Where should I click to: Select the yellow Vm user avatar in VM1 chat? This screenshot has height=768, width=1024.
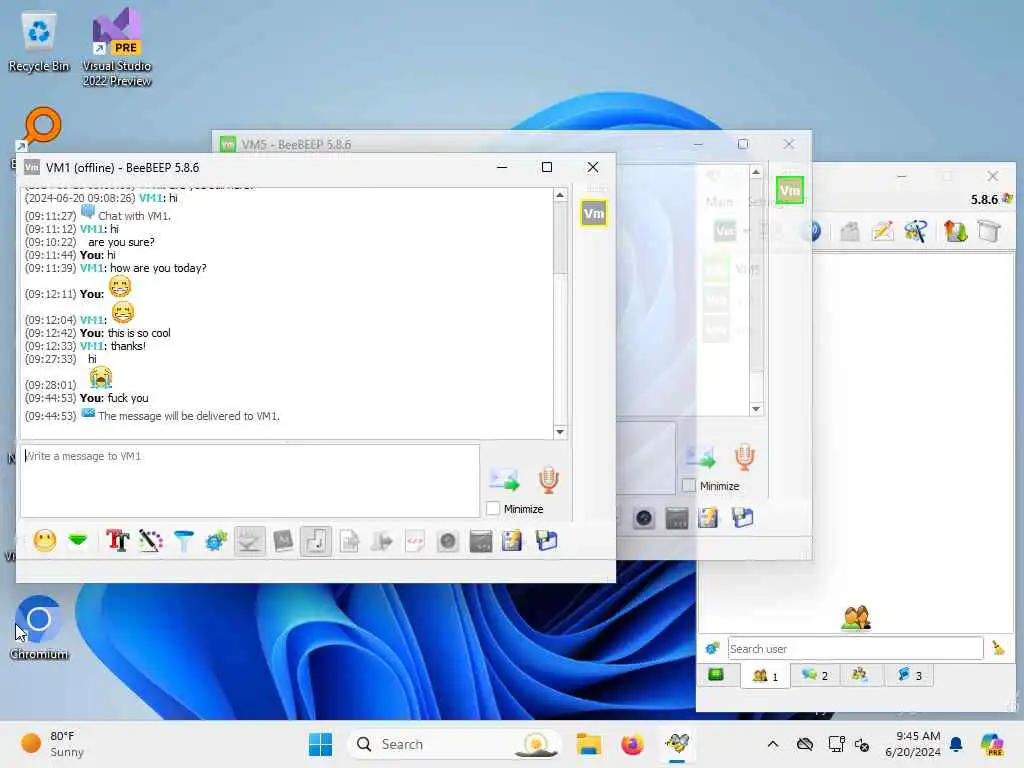pos(594,214)
